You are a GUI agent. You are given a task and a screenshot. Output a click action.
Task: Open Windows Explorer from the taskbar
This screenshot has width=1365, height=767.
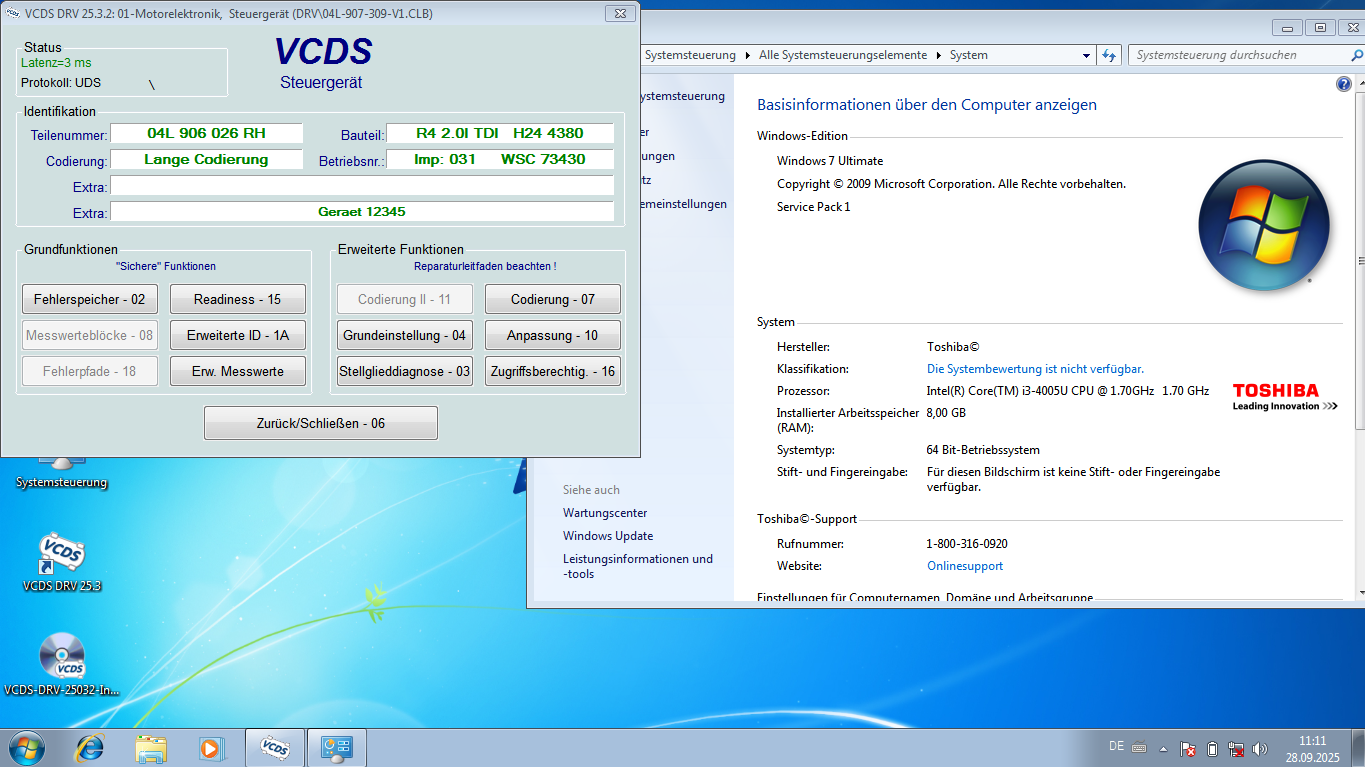(x=151, y=748)
